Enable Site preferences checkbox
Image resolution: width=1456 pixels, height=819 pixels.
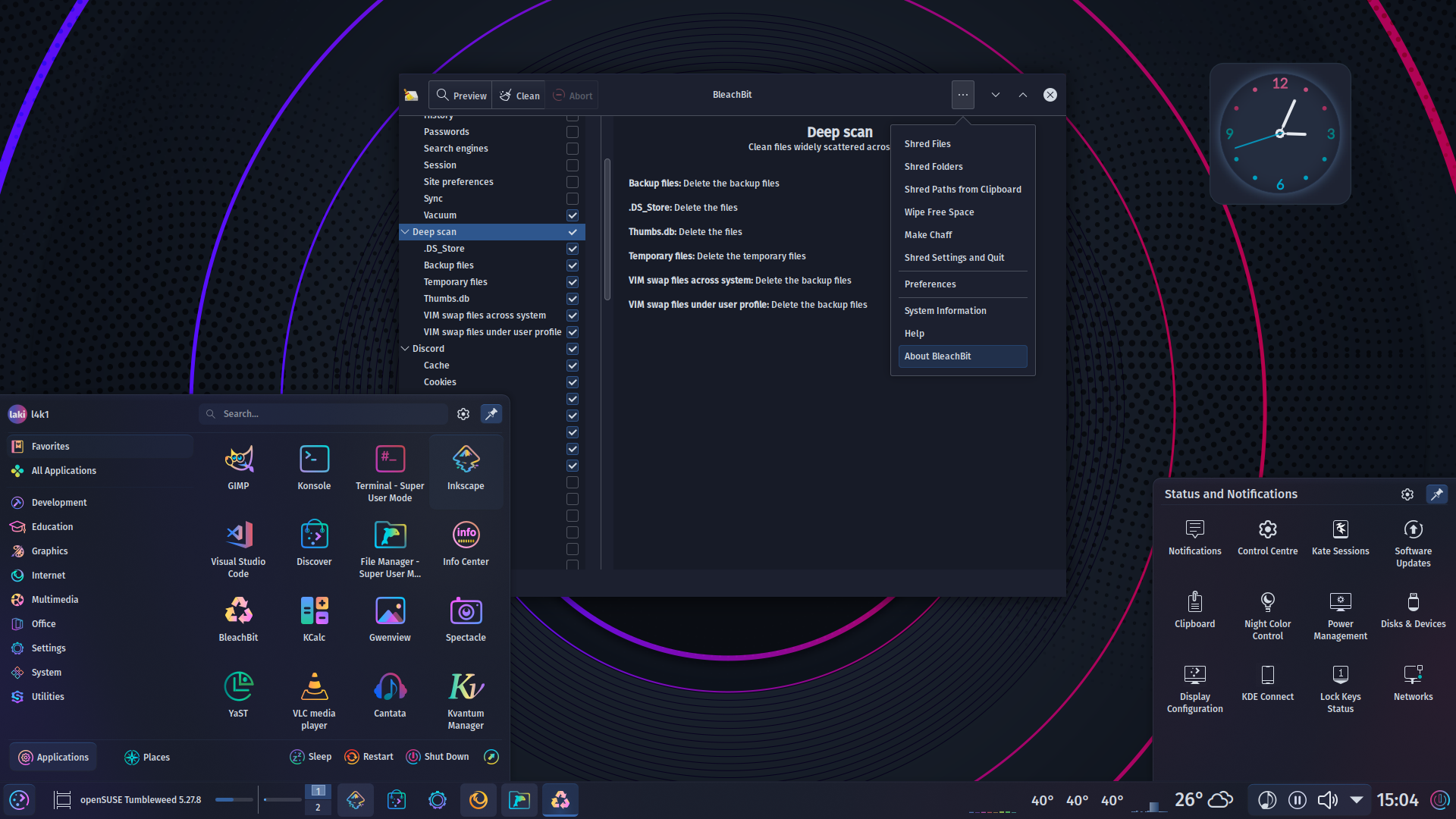[x=573, y=182]
